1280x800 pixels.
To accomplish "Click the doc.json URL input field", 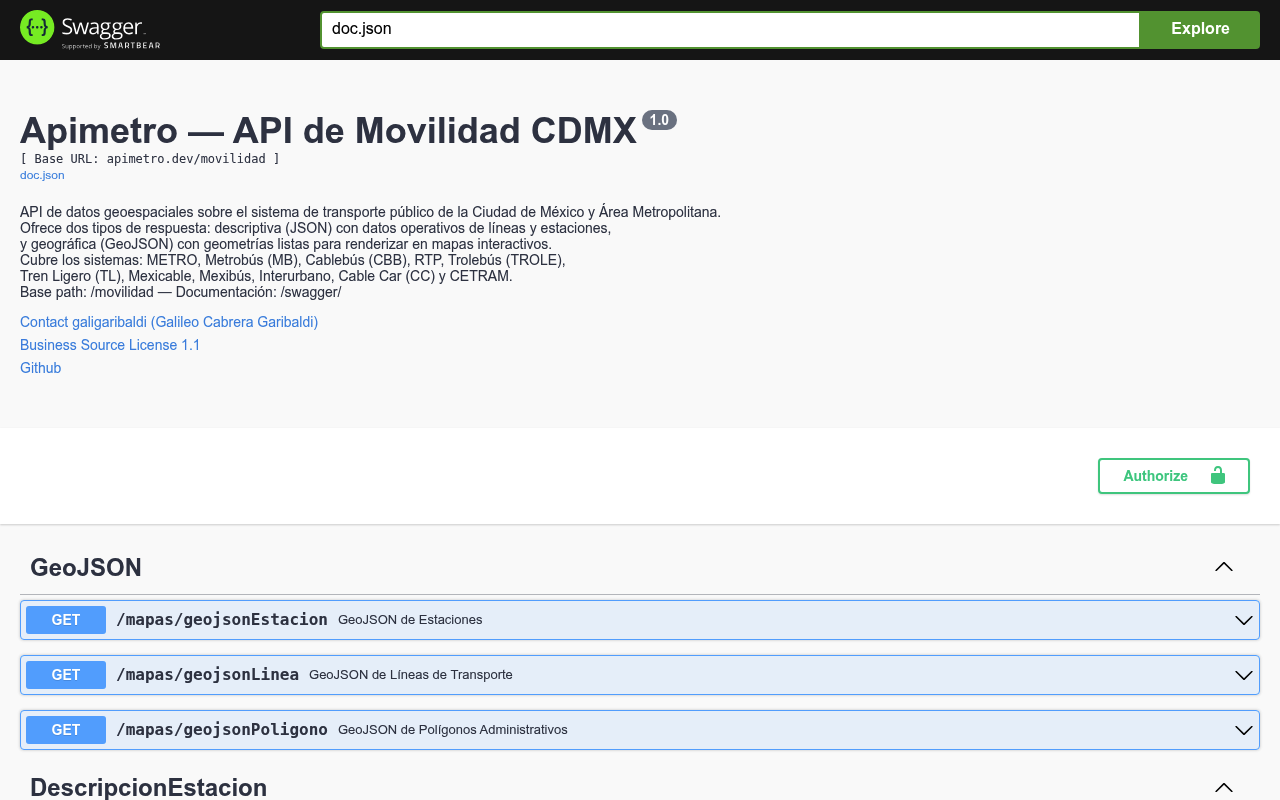I will 730,29.
